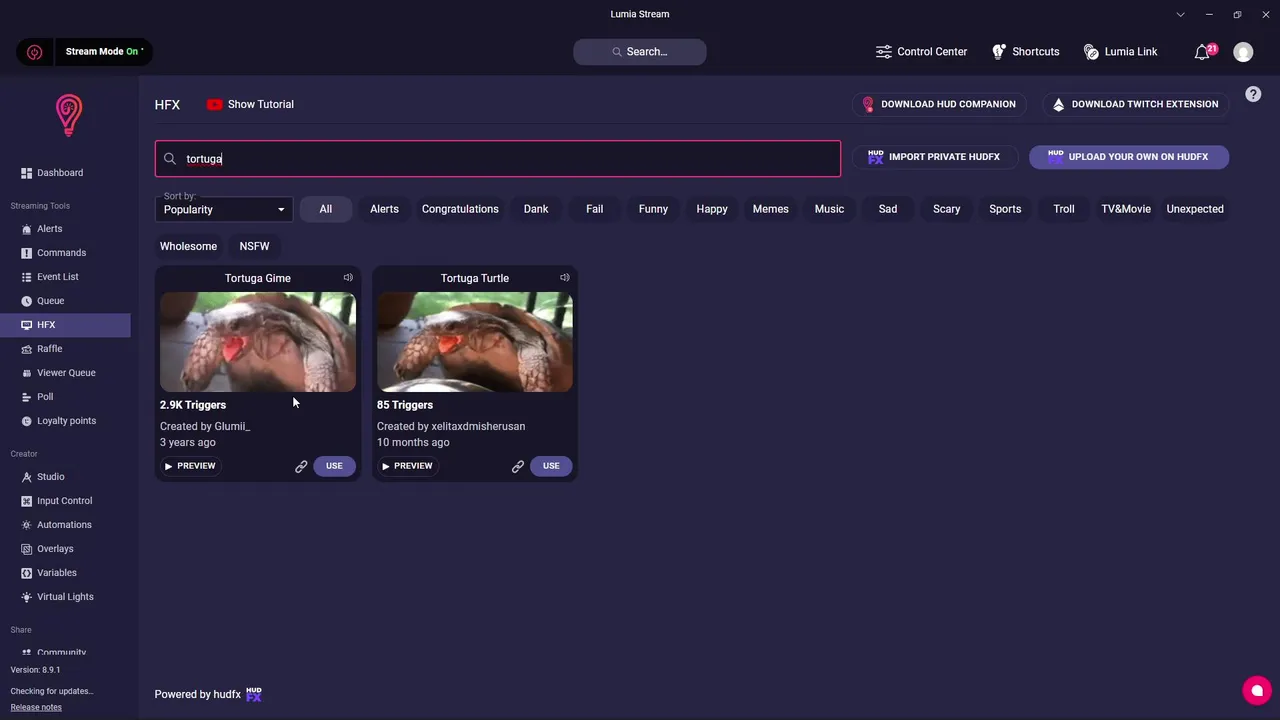This screenshot has height=720, width=1280.
Task: Filter by Dank category
Action: [x=536, y=209]
